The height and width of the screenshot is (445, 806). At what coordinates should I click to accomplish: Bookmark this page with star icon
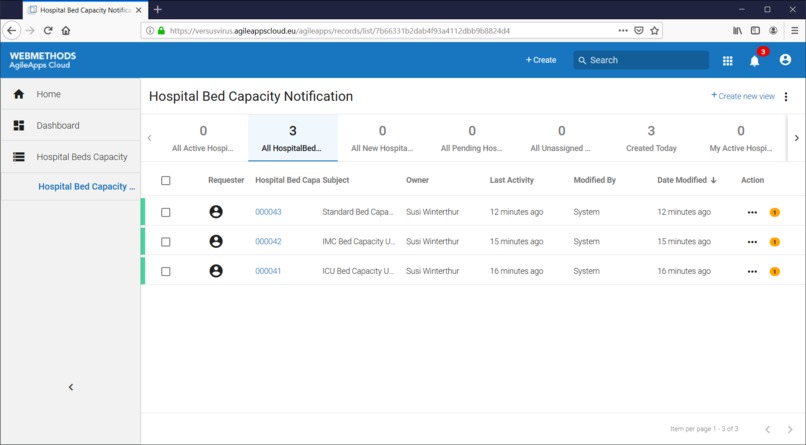coord(654,30)
